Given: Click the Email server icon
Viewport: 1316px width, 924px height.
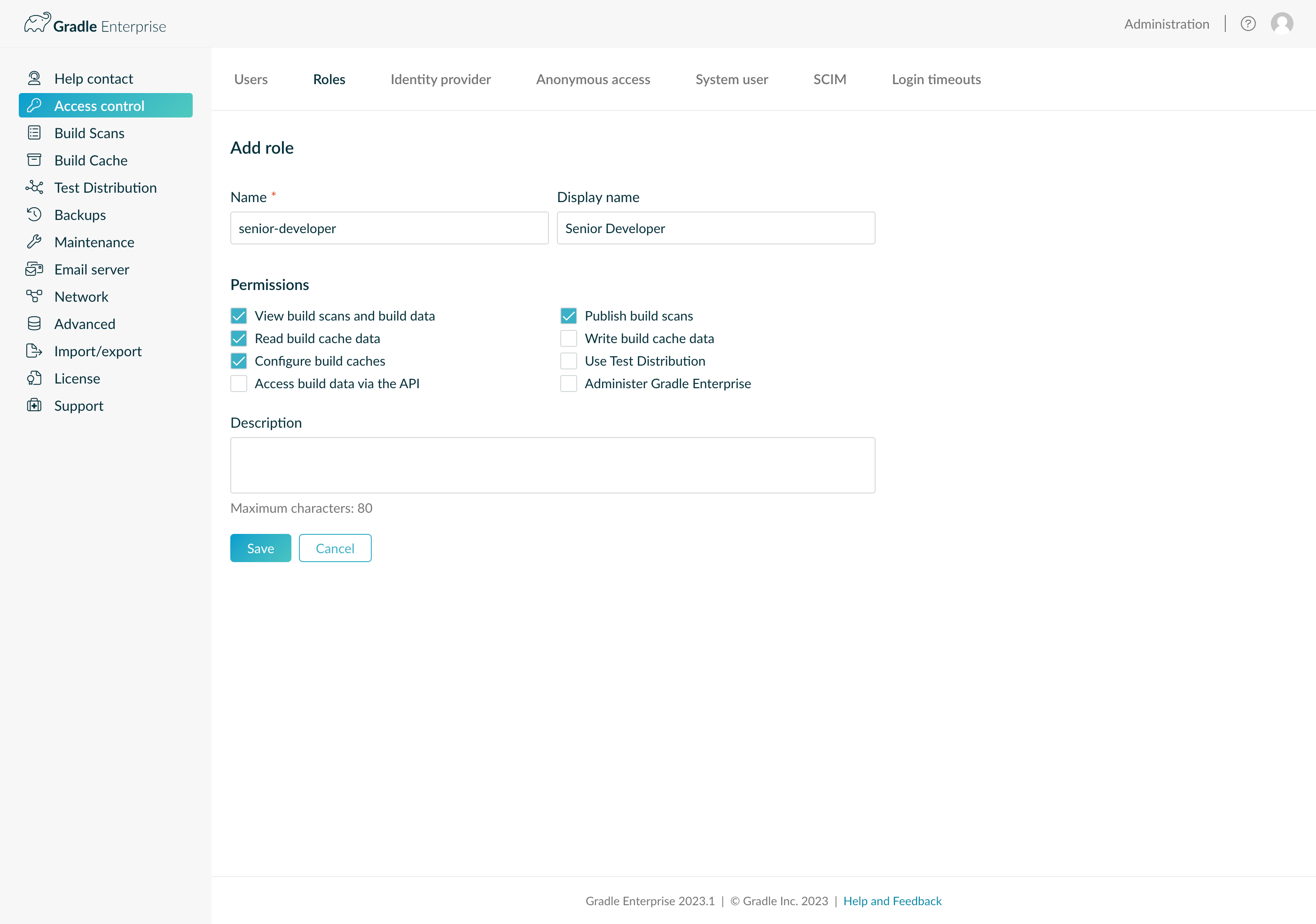Looking at the screenshot, I should [x=34, y=269].
